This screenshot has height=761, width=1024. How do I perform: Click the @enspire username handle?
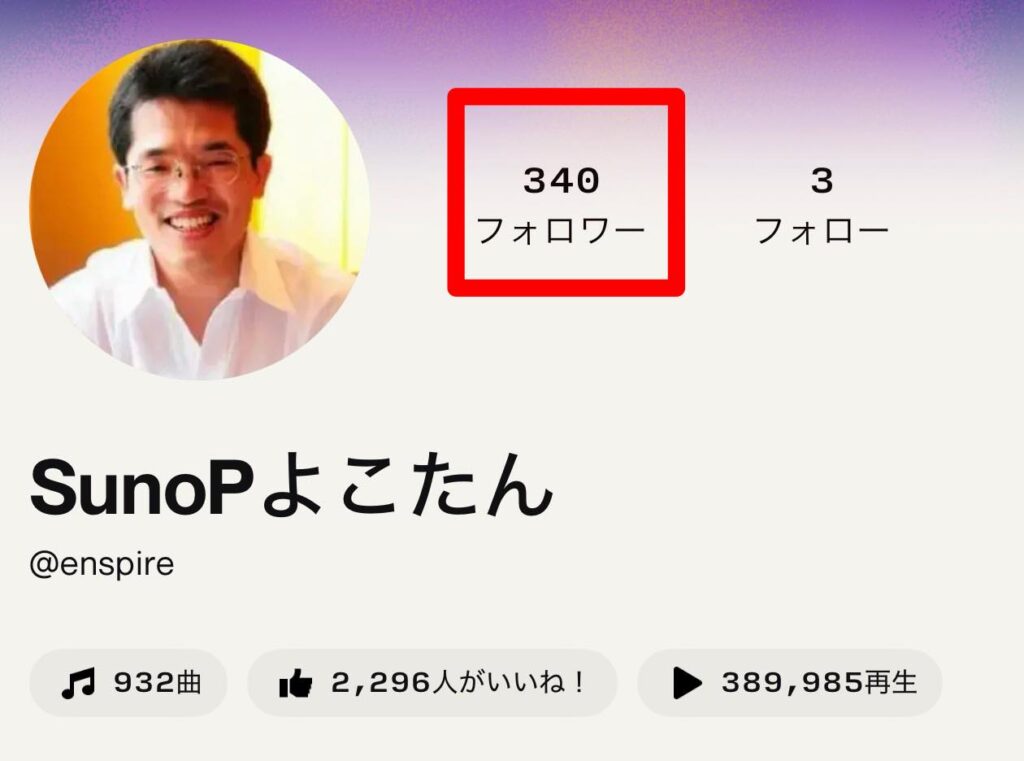[x=102, y=564]
